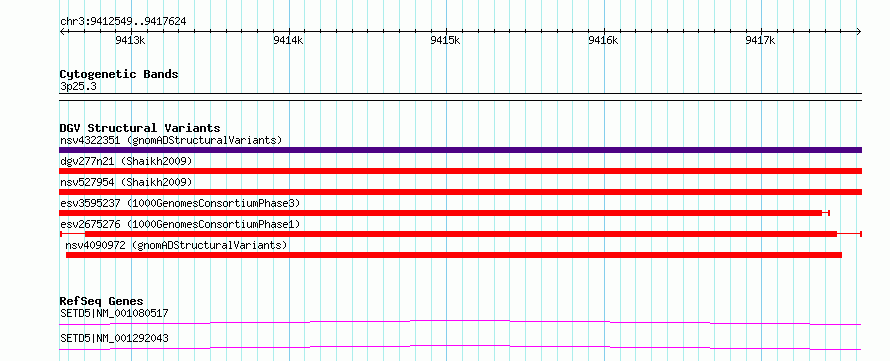Open the DGV Structural Variants track heading

point(140,128)
